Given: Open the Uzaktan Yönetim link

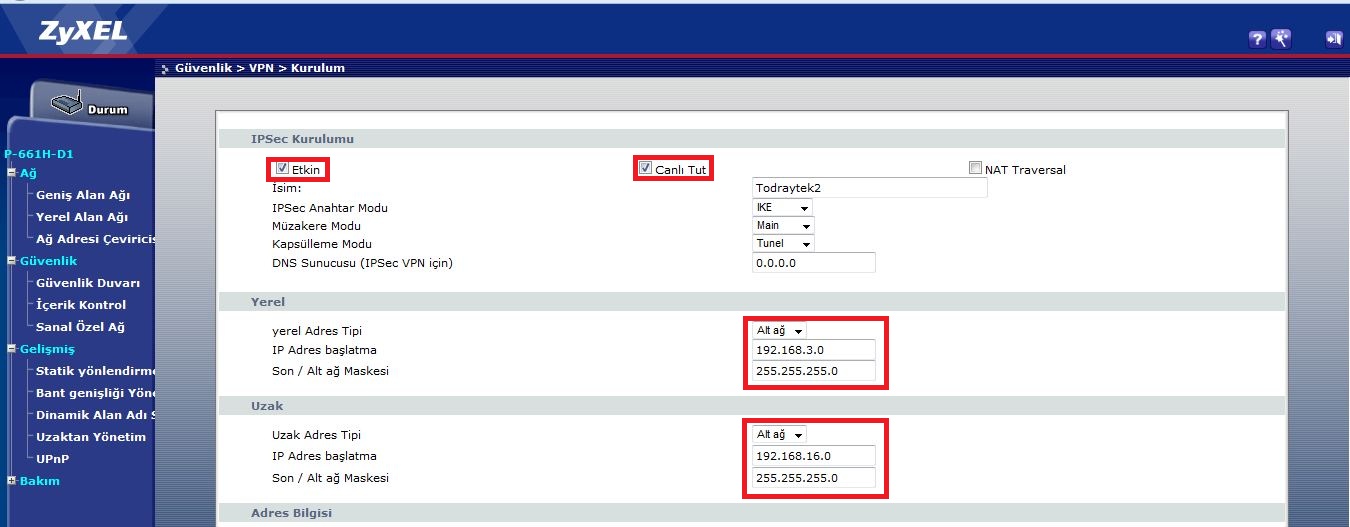Looking at the screenshot, I should point(91,437).
